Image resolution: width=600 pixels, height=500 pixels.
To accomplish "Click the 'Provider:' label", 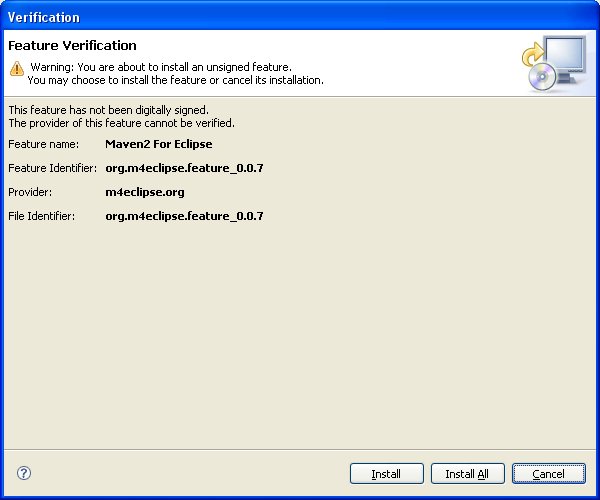I will [29, 192].
